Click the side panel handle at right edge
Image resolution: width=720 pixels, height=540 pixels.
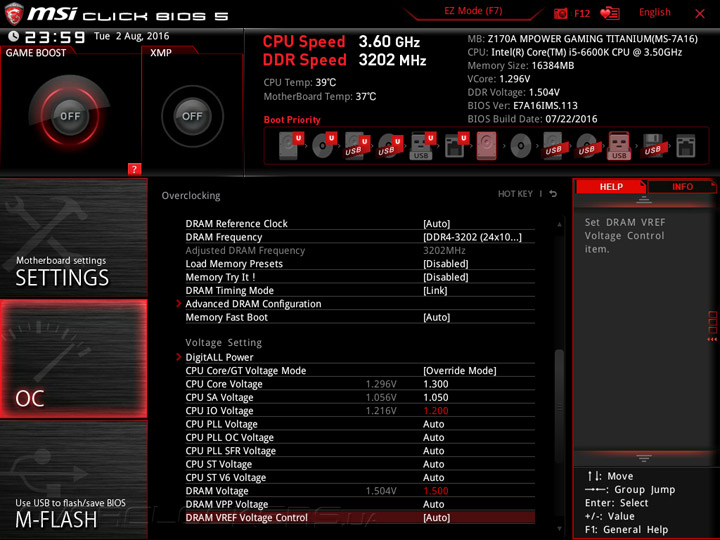[713, 326]
